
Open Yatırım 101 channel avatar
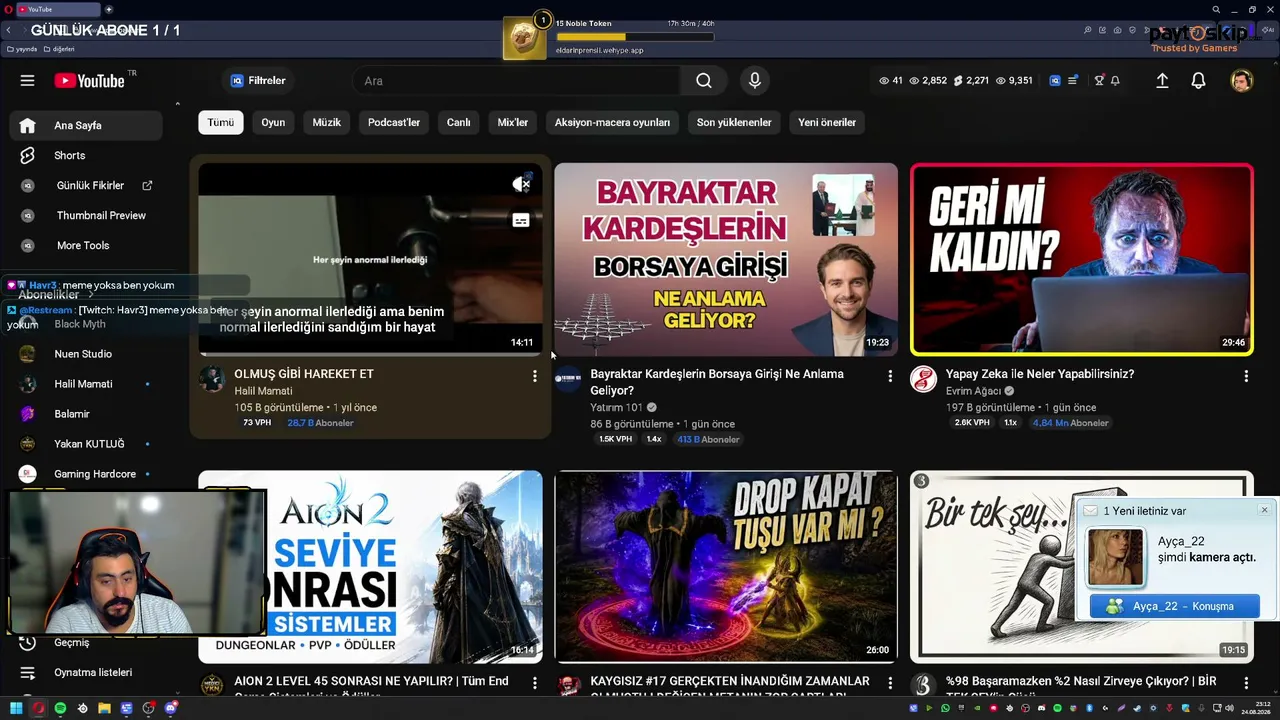point(568,379)
